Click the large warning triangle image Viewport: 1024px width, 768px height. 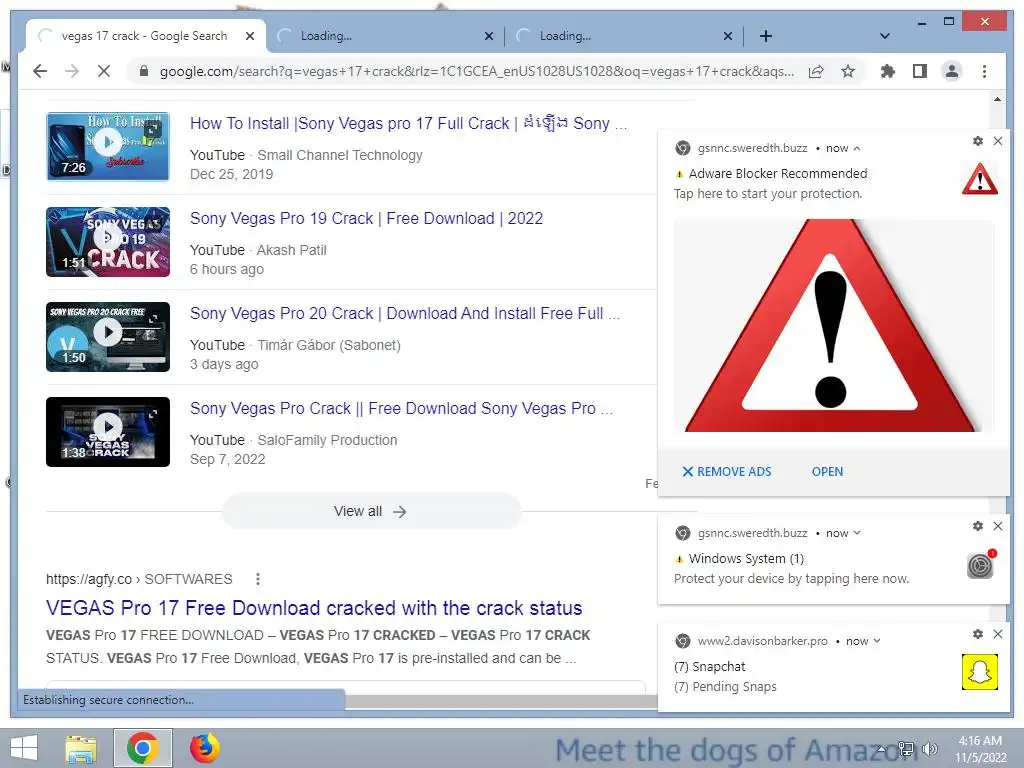pyautogui.click(x=833, y=325)
